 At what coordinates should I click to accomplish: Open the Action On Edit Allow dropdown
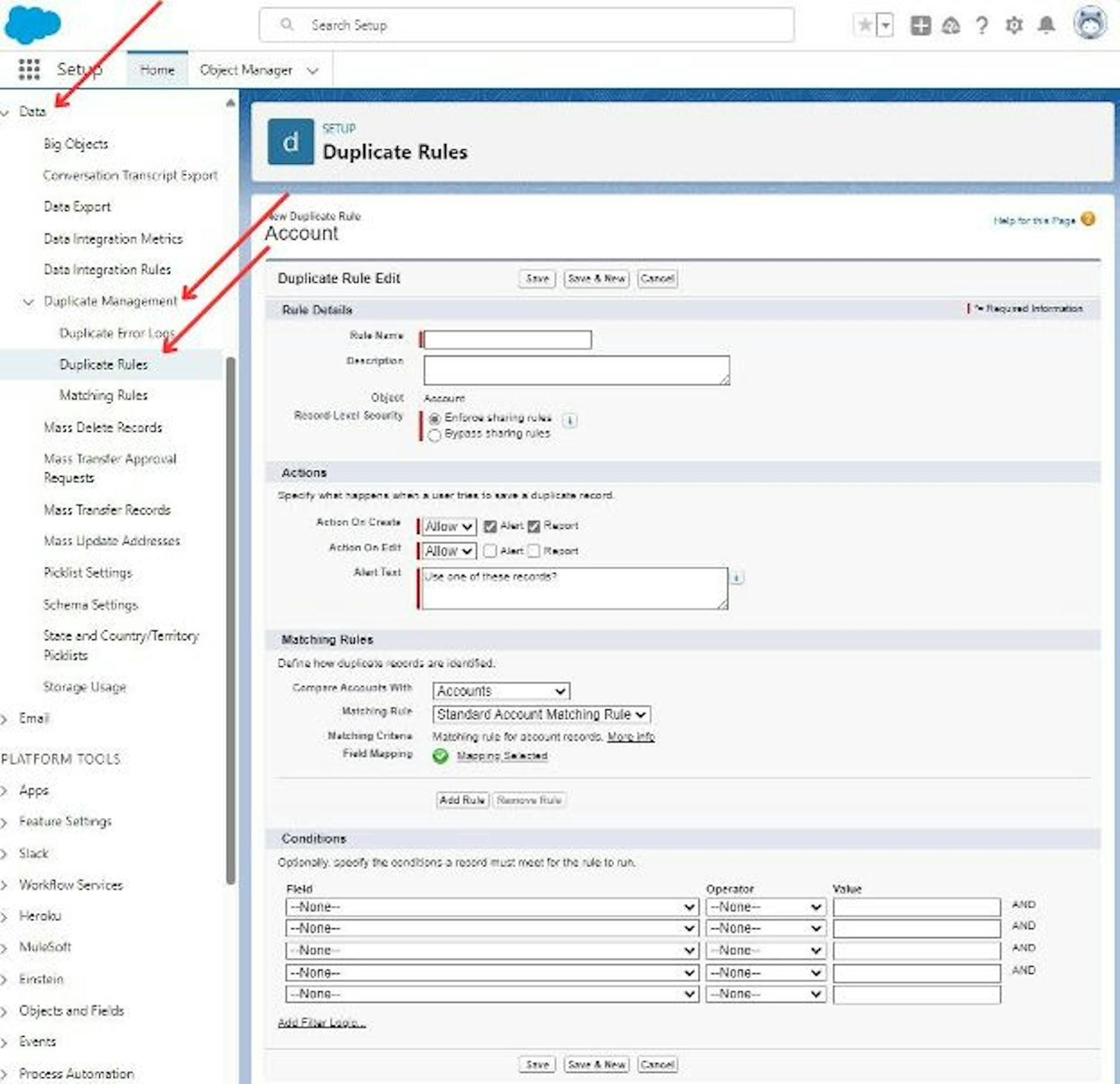449,551
